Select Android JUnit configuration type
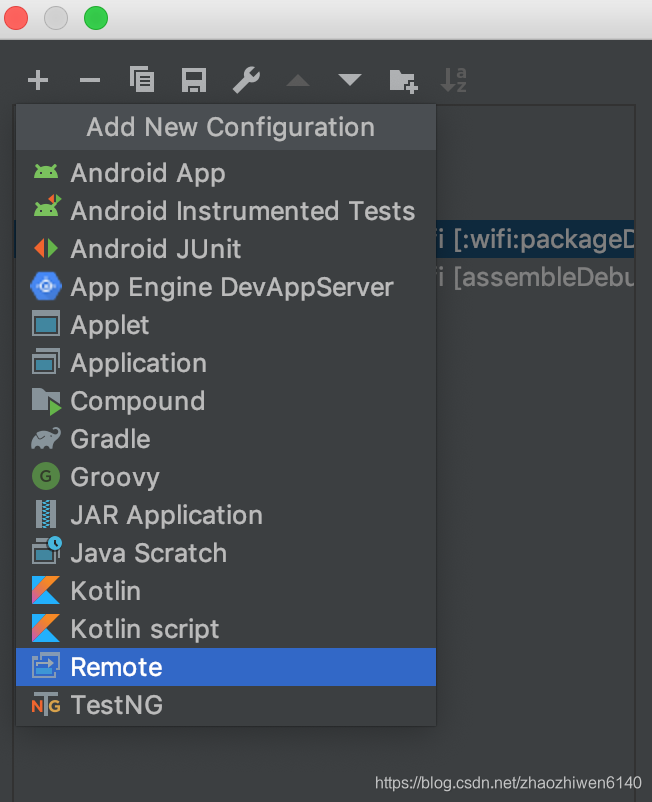Image resolution: width=652 pixels, height=802 pixels. (156, 249)
